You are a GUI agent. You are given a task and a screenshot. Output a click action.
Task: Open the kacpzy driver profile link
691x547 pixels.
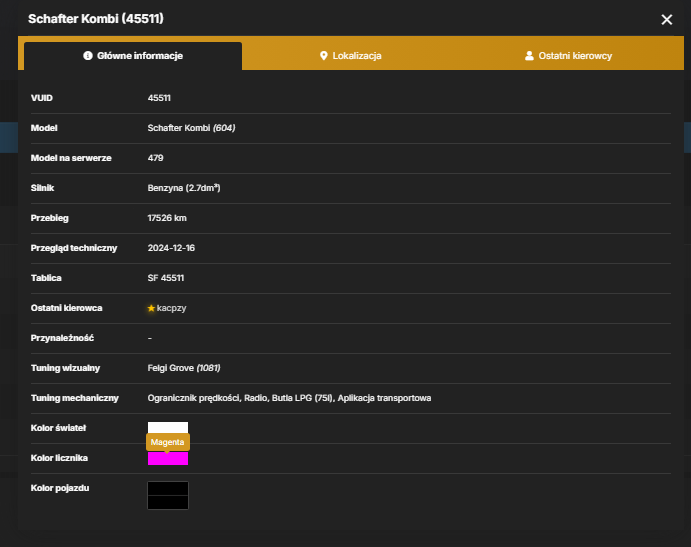[x=171, y=308]
